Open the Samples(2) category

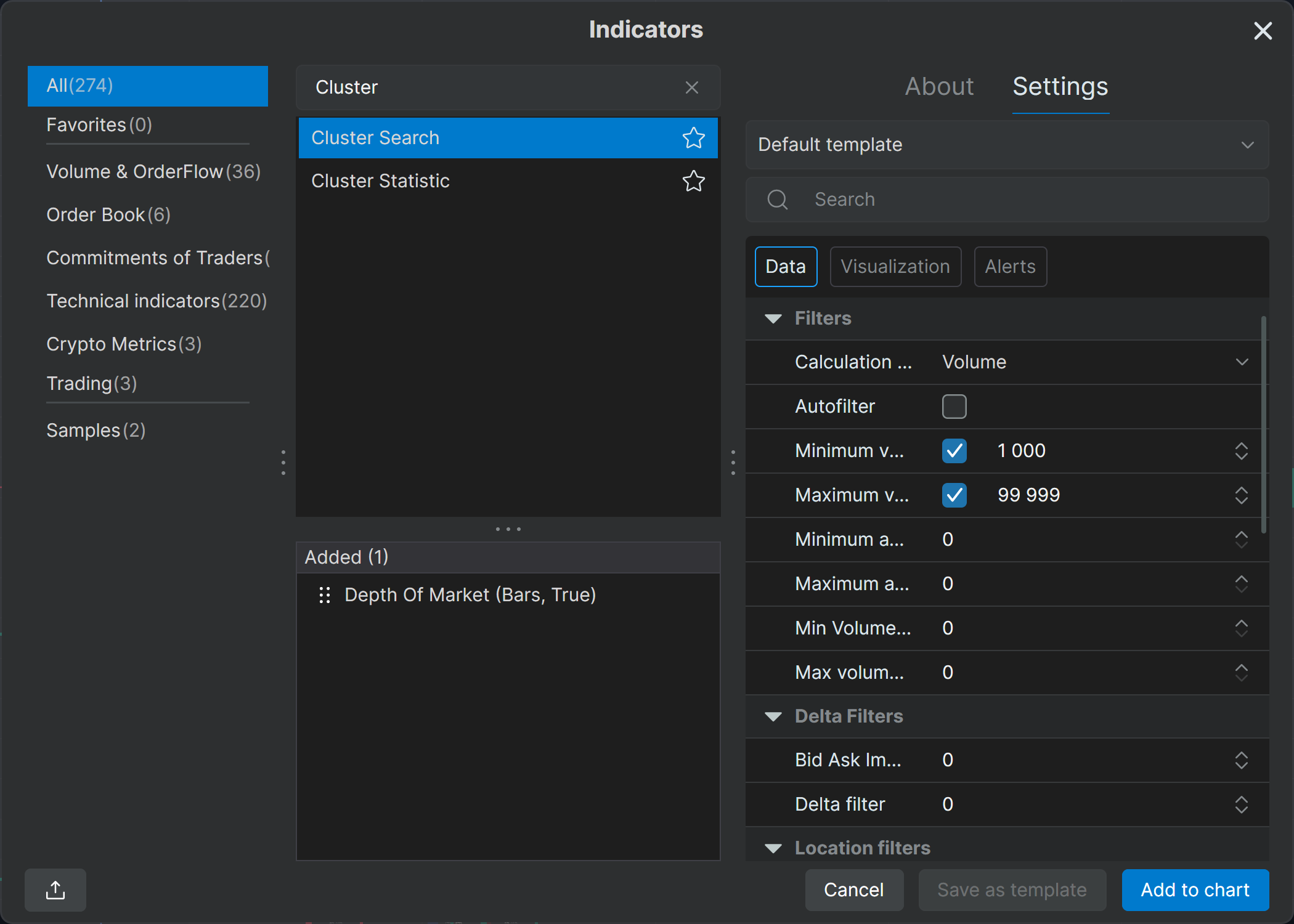(148, 430)
